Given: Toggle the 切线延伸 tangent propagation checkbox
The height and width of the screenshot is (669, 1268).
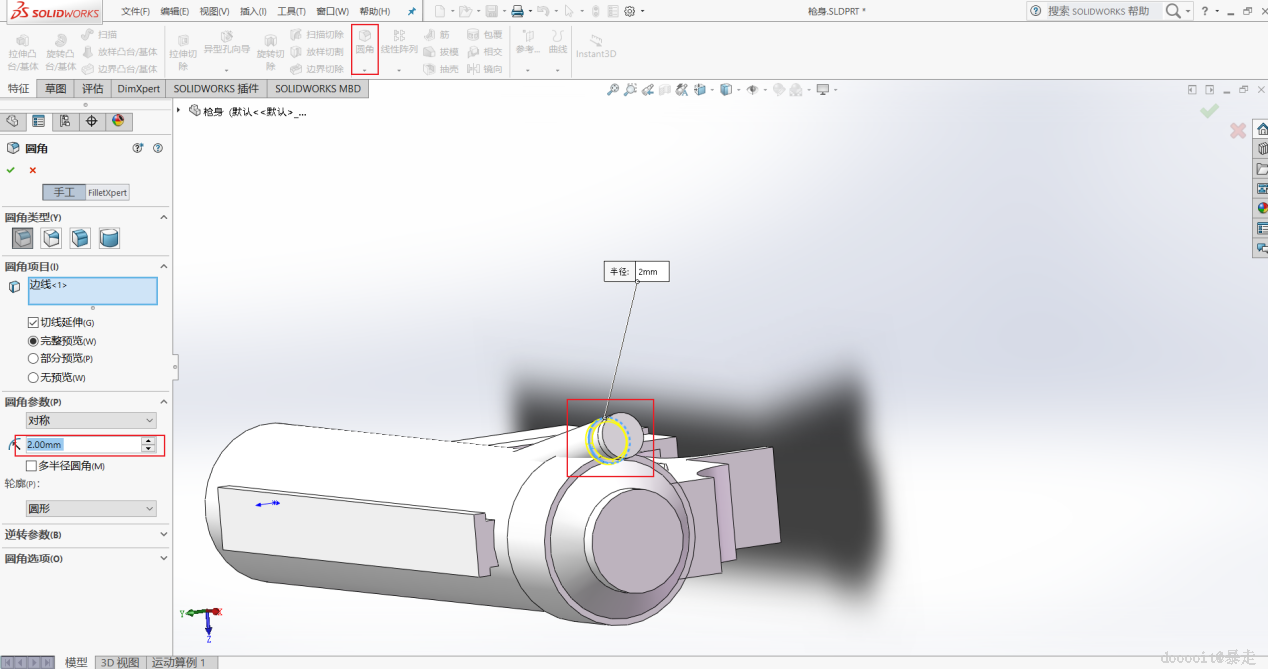Looking at the screenshot, I should coord(33,323).
